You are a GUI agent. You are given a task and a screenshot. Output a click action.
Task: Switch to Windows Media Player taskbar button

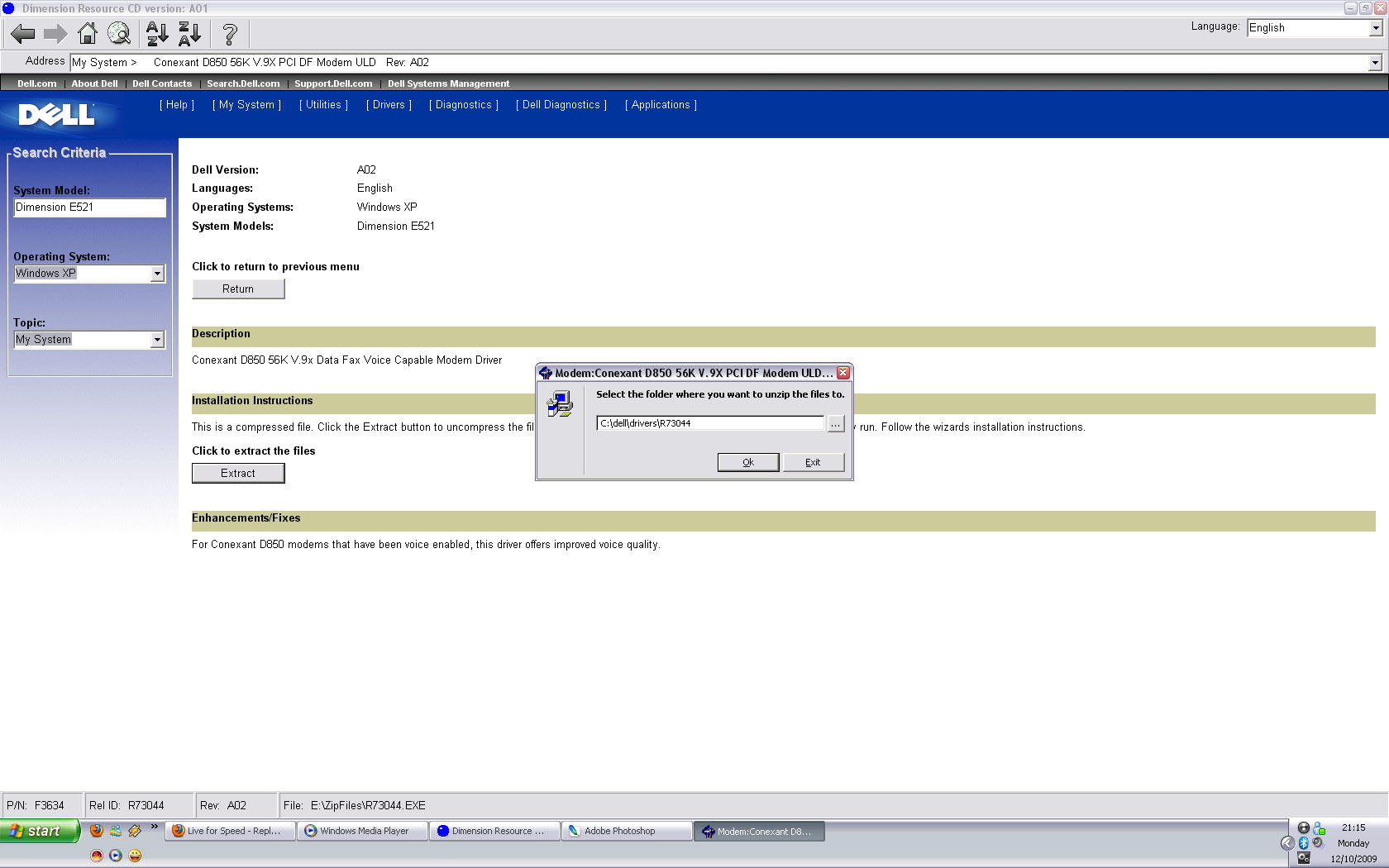coord(363,831)
